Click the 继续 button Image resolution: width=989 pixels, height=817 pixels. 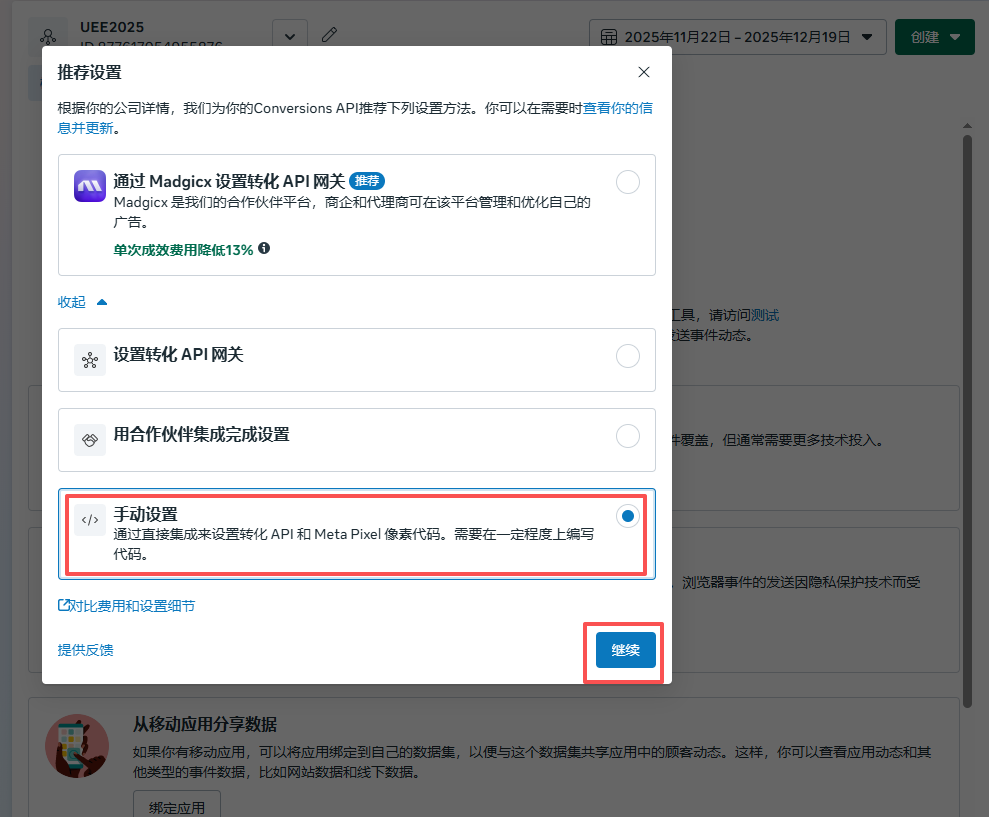coord(625,650)
